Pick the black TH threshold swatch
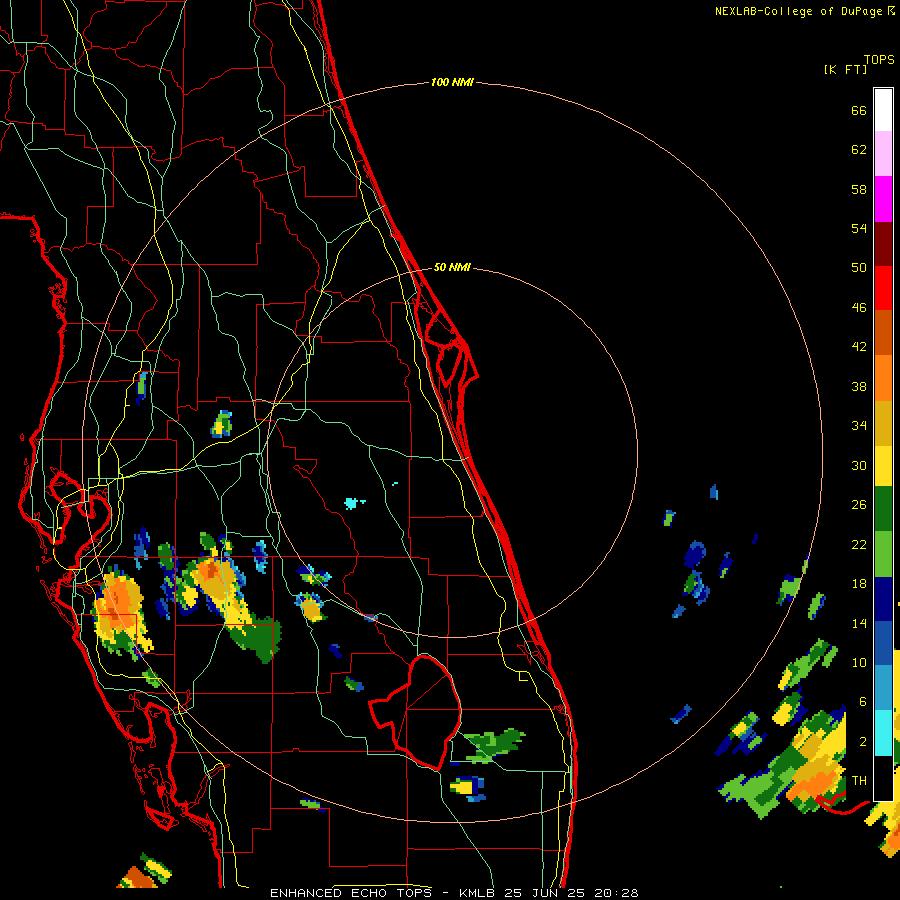Image resolution: width=900 pixels, height=900 pixels. 883,778
